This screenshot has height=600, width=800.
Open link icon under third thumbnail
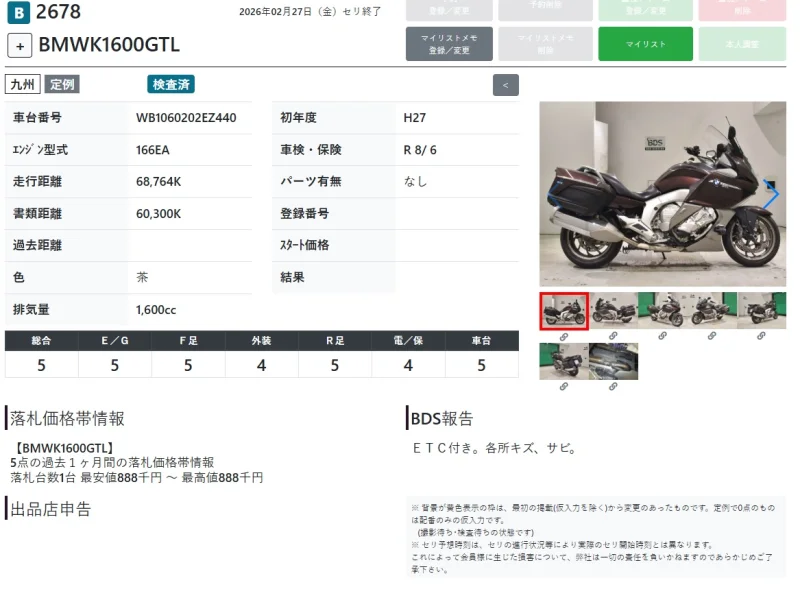coord(662,336)
